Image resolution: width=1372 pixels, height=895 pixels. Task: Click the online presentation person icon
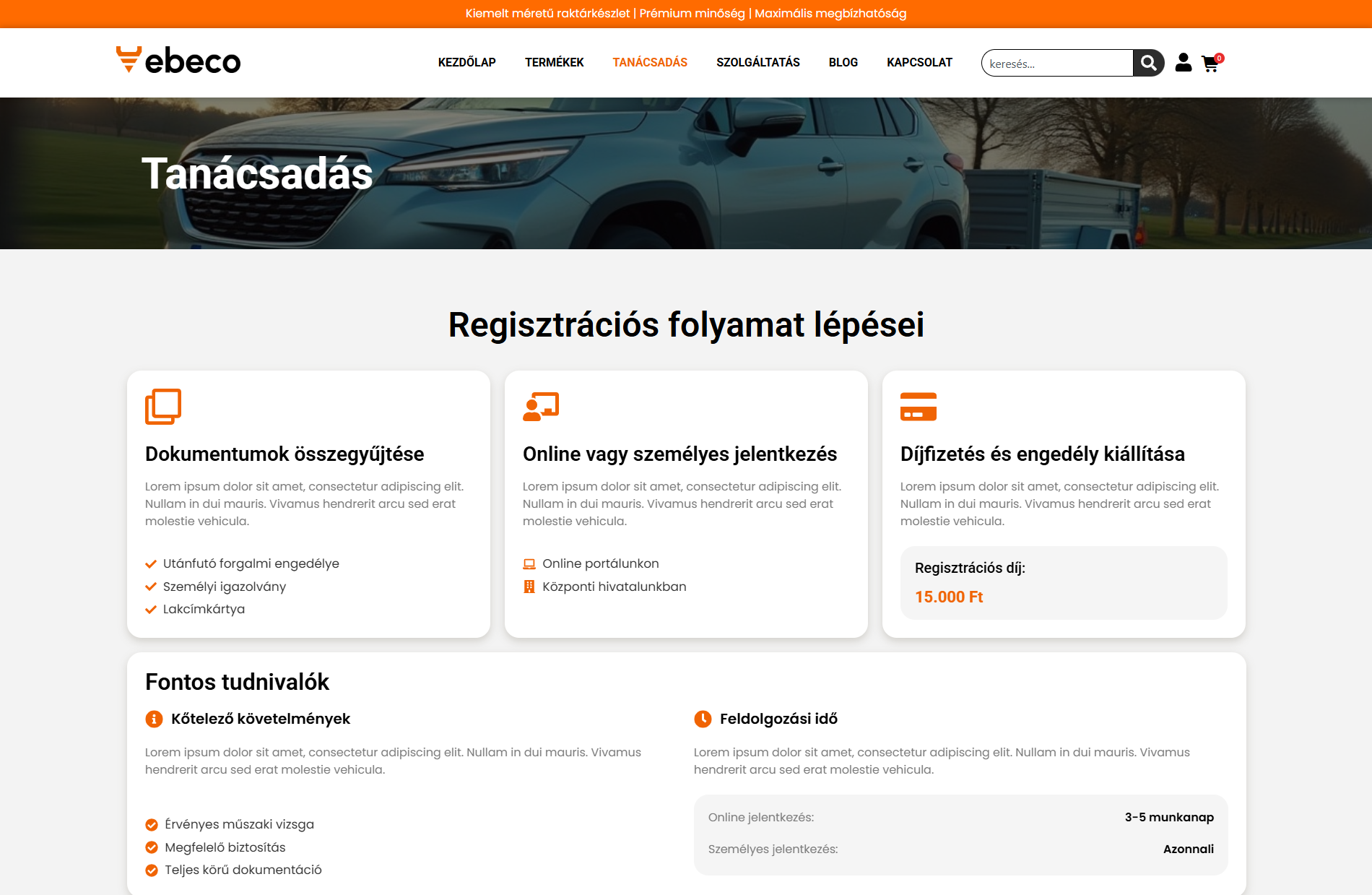(x=541, y=407)
